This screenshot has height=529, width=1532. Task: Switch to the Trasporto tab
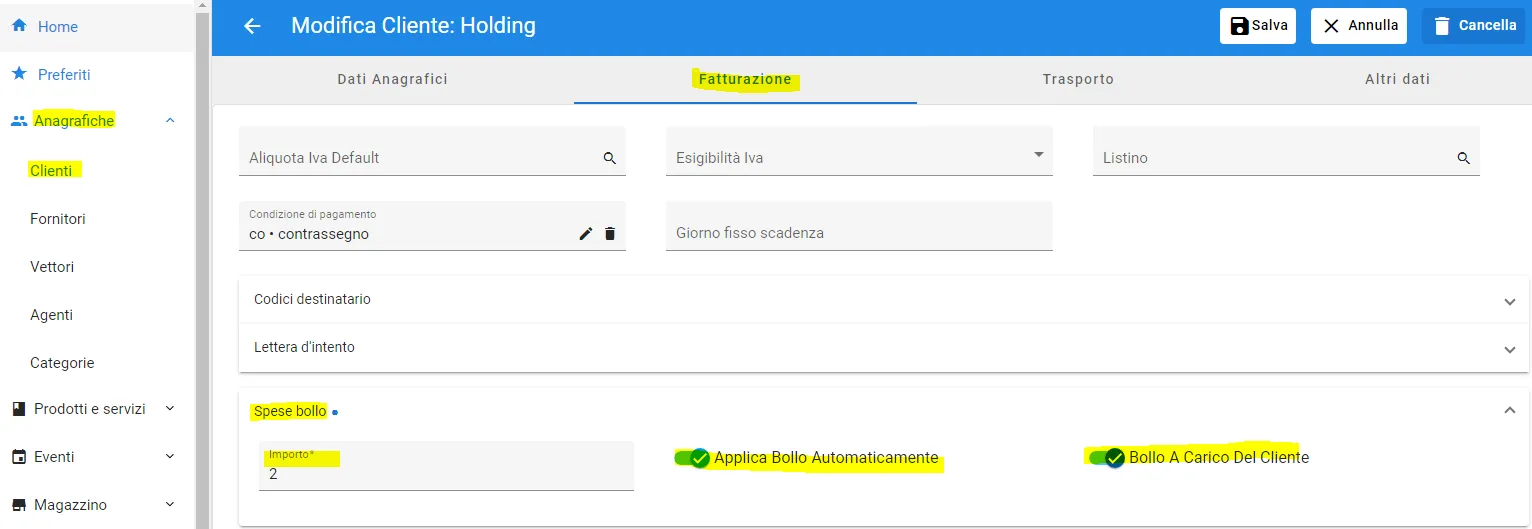[1078, 79]
